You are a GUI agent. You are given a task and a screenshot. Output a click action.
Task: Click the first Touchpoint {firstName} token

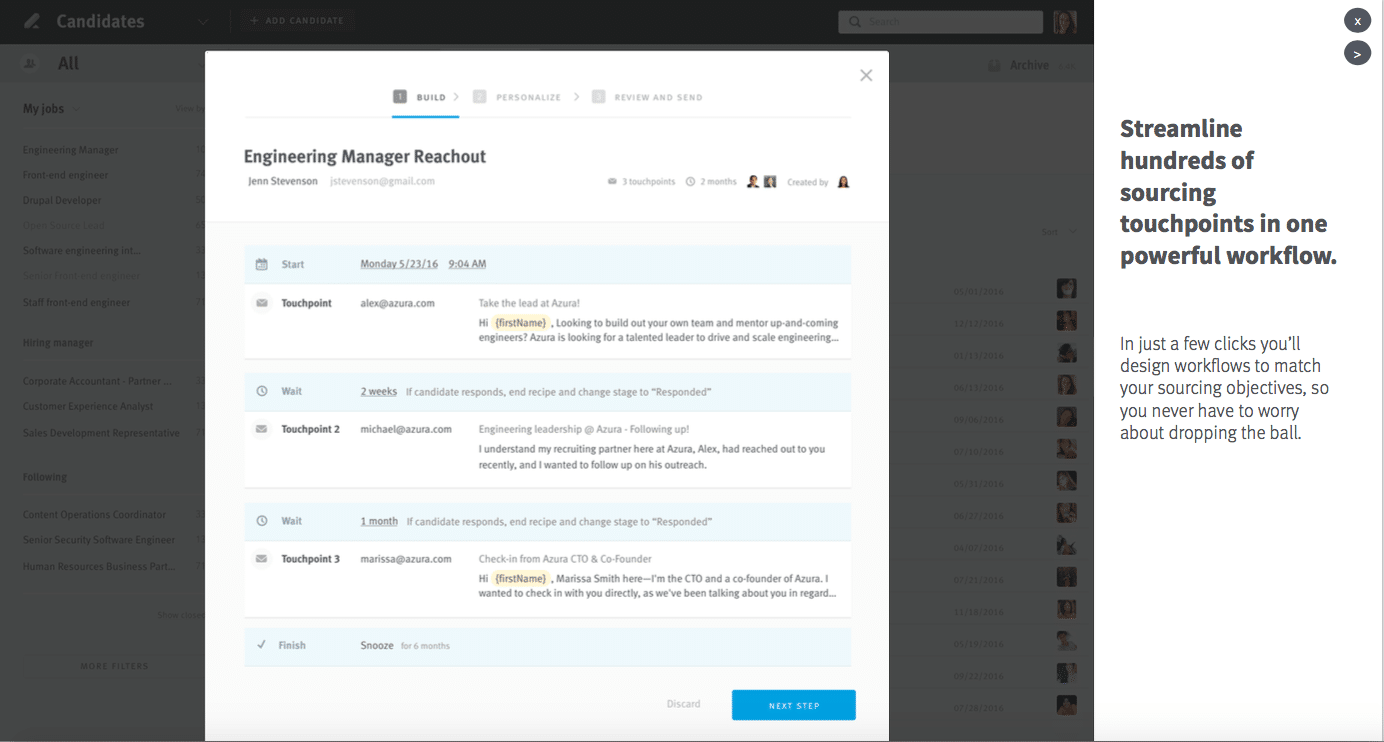pos(521,322)
